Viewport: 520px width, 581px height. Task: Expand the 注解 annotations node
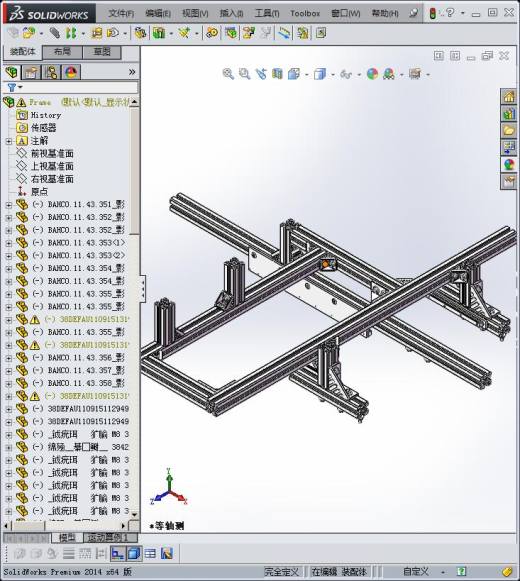(9, 141)
